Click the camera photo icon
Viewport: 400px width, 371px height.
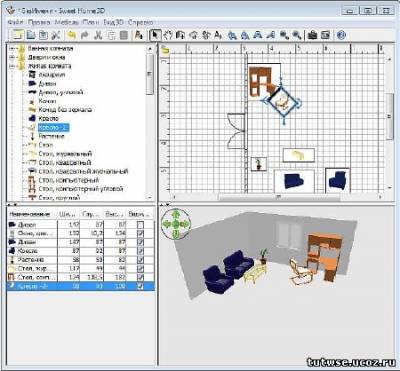(312, 35)
